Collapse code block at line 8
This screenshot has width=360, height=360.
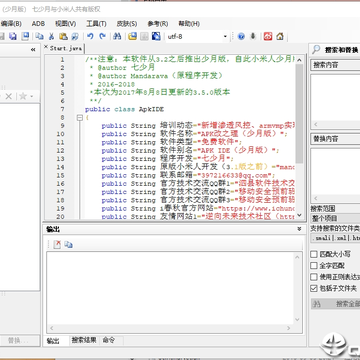80,118
